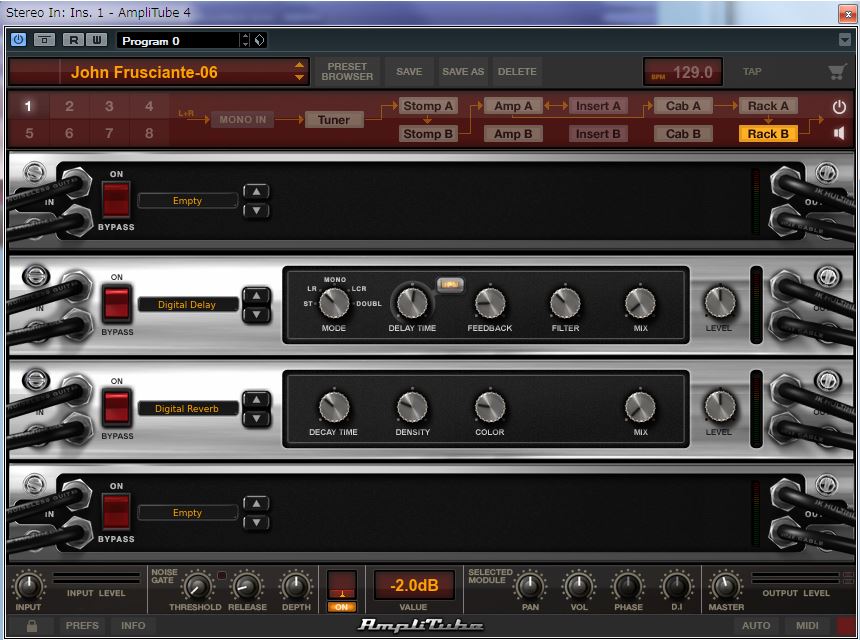Open the PRESET BROWSER

[345, 71]
